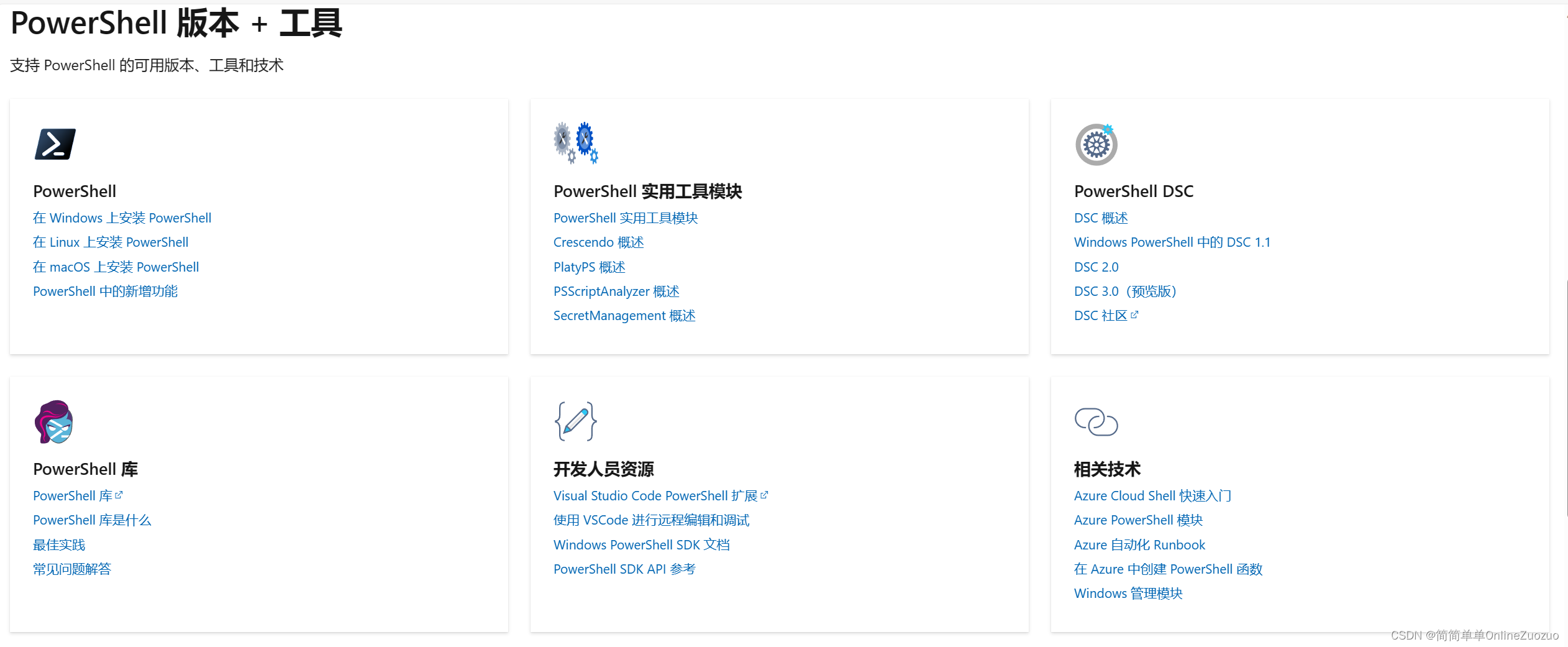1568x647 pixels.
Task: Click the PowerShell 库 card heading
Action: tap(86, 469)
